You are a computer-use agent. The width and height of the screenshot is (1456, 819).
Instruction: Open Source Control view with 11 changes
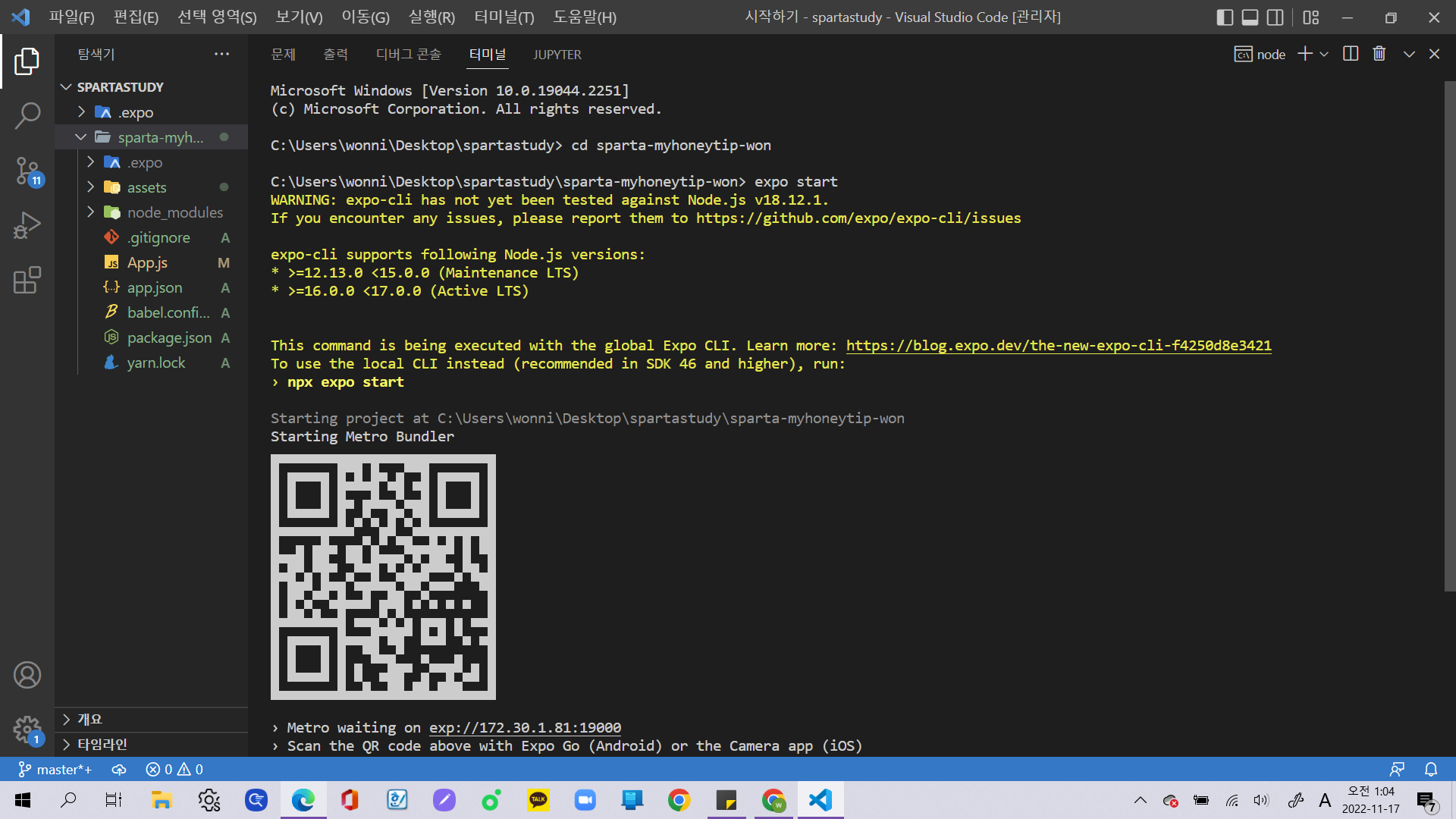(27, 171)
